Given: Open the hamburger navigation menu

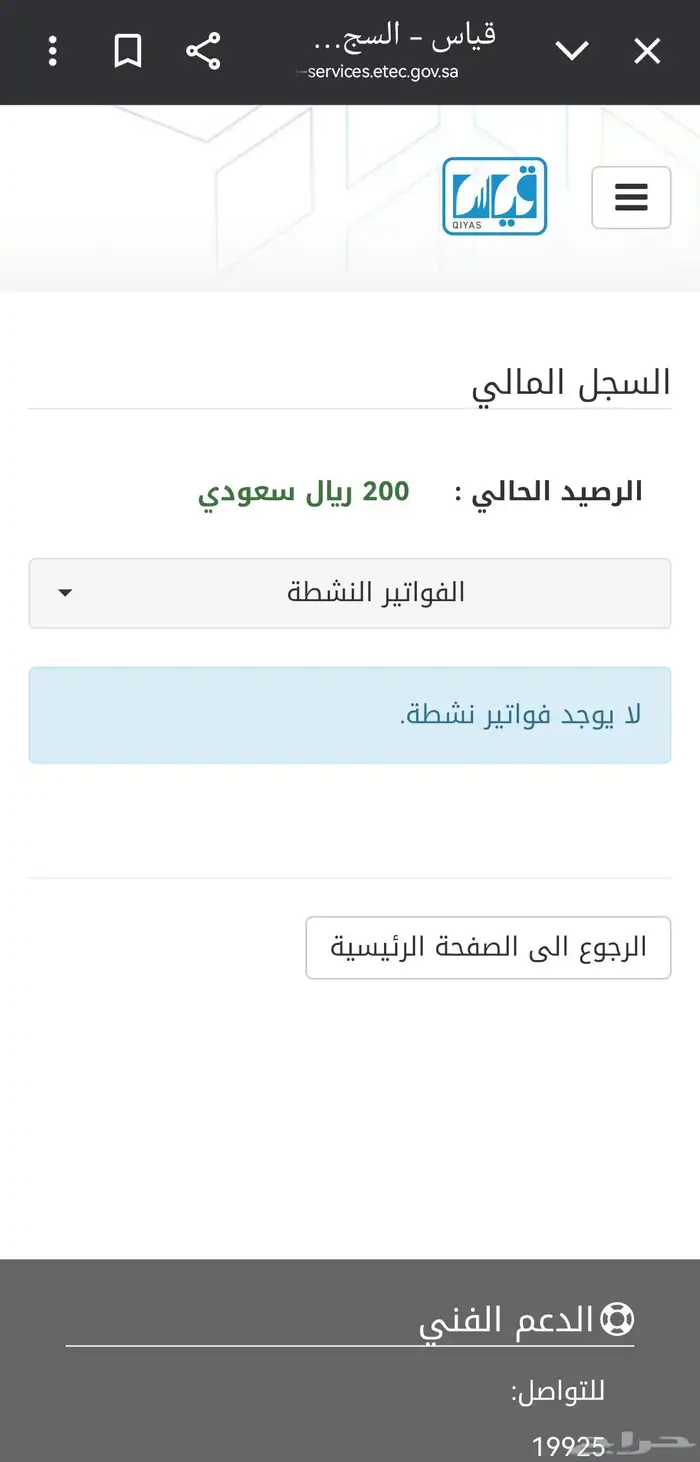Looking at the screenshot, I should coord(631,197).
